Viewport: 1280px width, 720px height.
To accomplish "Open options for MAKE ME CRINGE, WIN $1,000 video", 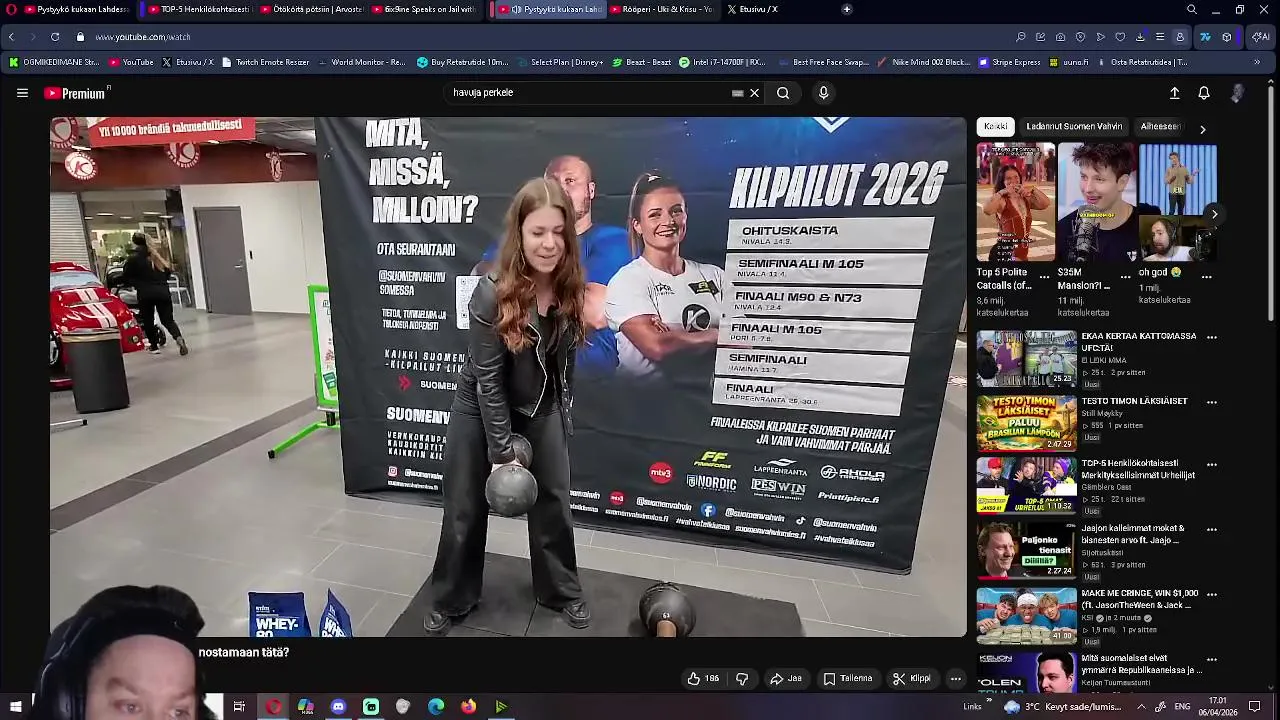I will click(1211, 595).
